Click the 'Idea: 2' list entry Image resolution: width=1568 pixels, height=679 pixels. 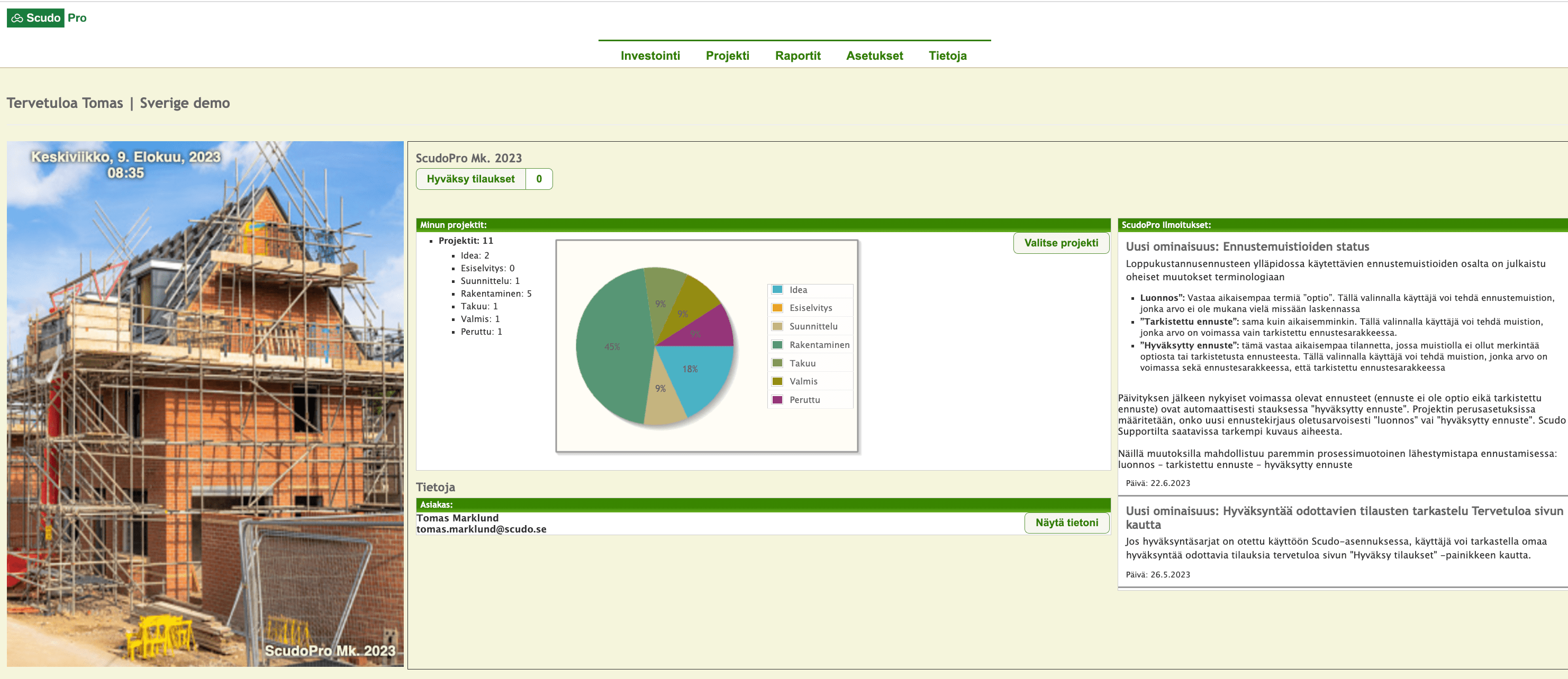[x=475, y=255]
